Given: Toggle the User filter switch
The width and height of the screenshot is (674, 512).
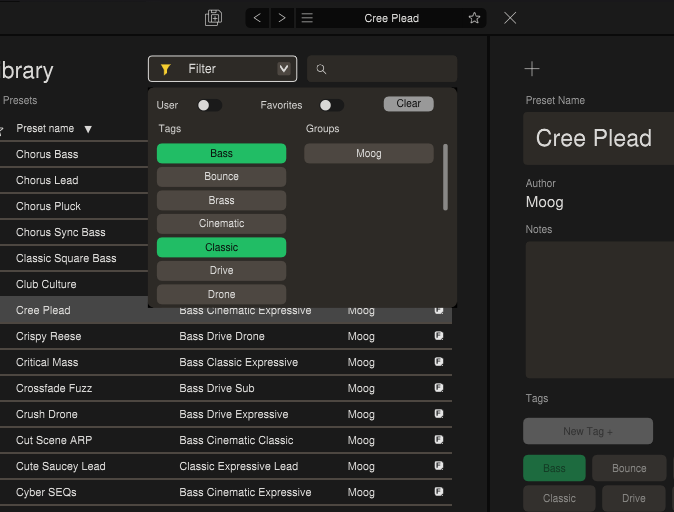Looking at the screenshot, I should coord(209,105).
